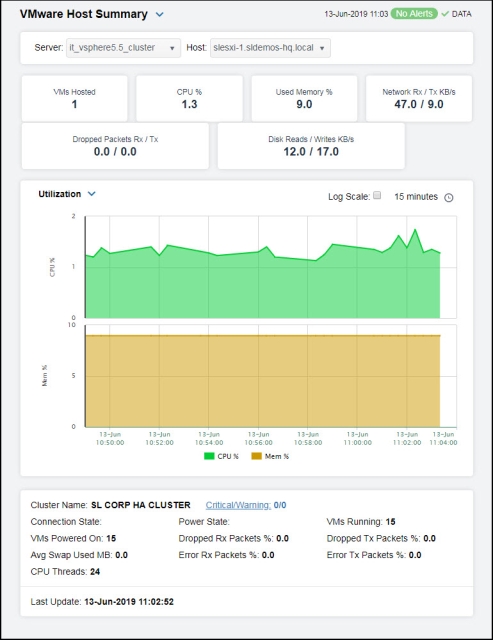Click the VMs Hosted card
This screenshot has width=493, height=640.
tap(74, 98)
